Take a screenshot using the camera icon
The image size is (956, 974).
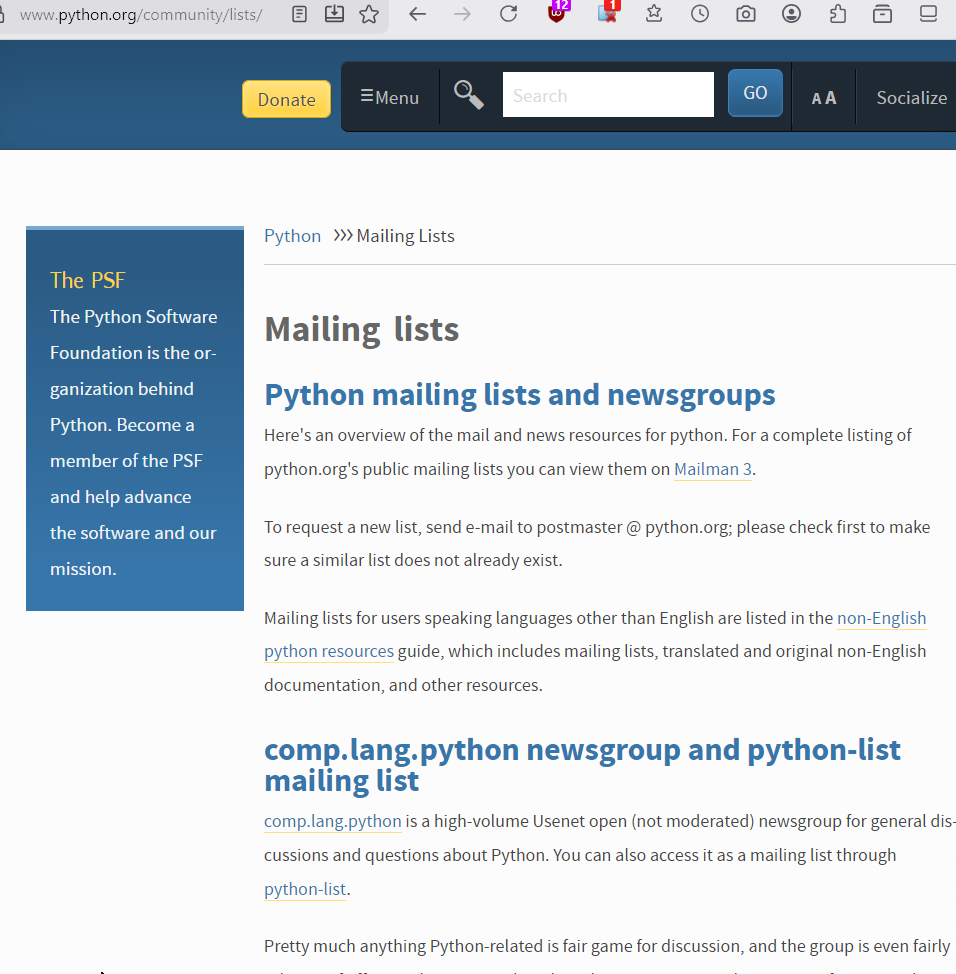[x=745, y=14]
